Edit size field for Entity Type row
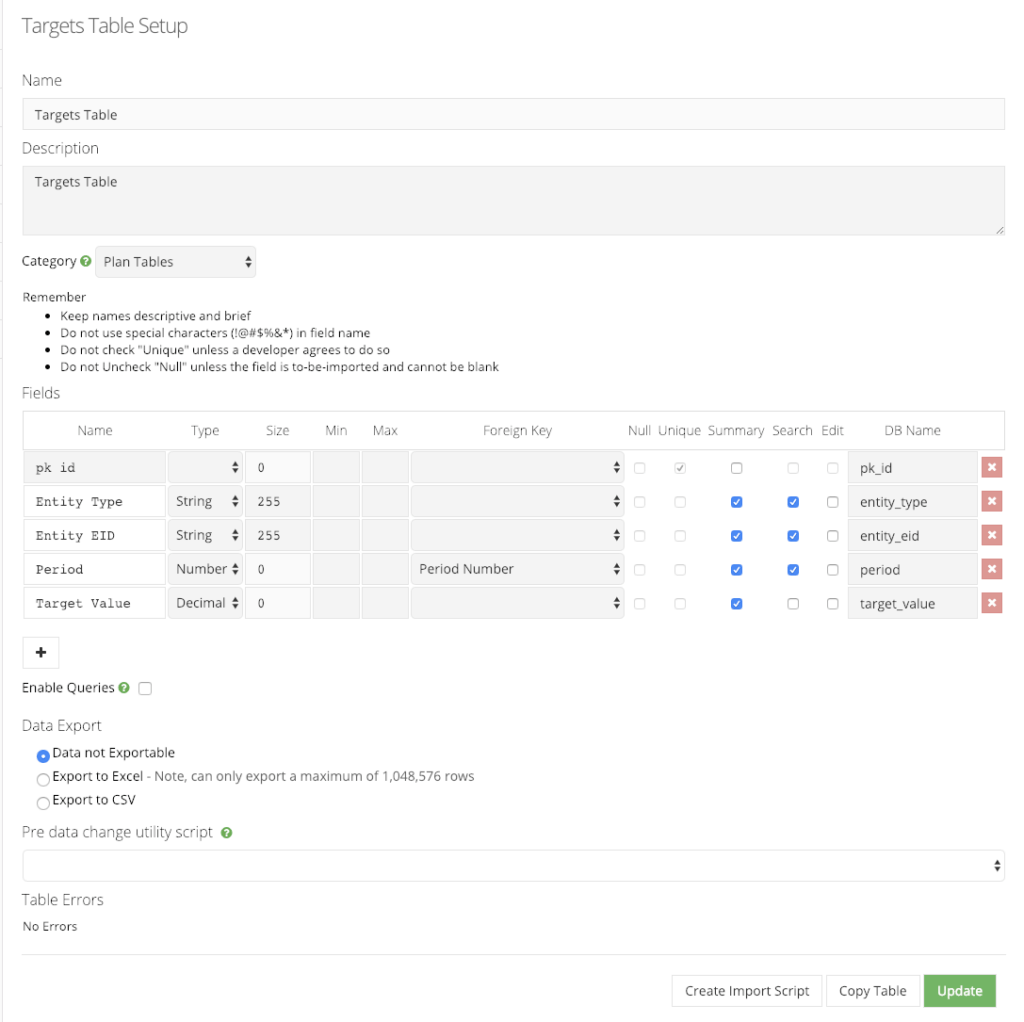The height and width of the screenshot is (1022, 1024). (278, 502)
